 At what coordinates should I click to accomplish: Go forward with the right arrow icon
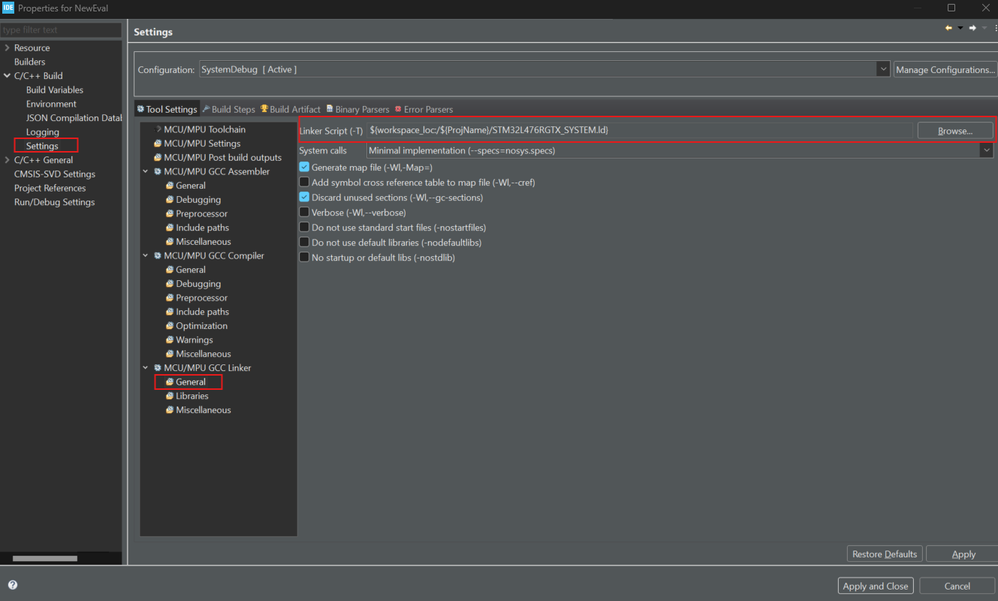(x=973, y=28)
